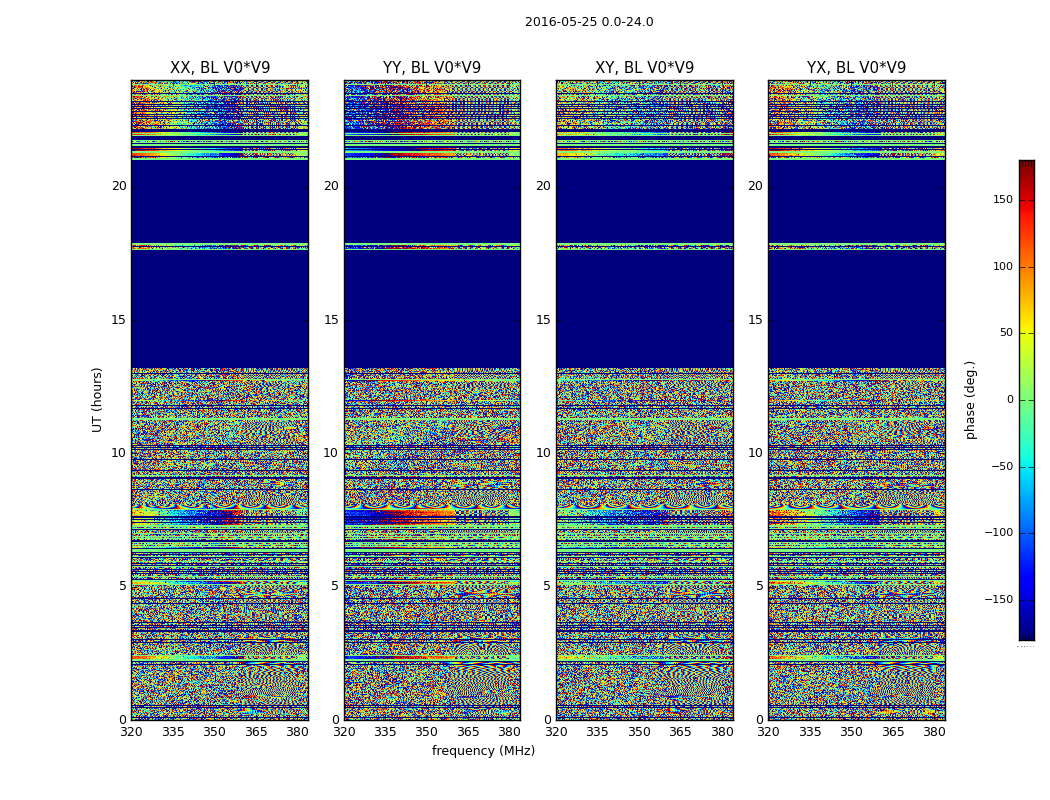This screenshot has width=1050, height=800.
Task: Click the XX waterfall plot image
Action: (x=220, y=400)
